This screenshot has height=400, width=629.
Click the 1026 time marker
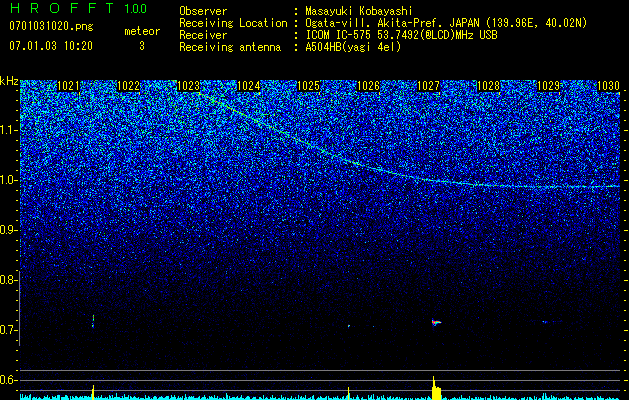368,86
